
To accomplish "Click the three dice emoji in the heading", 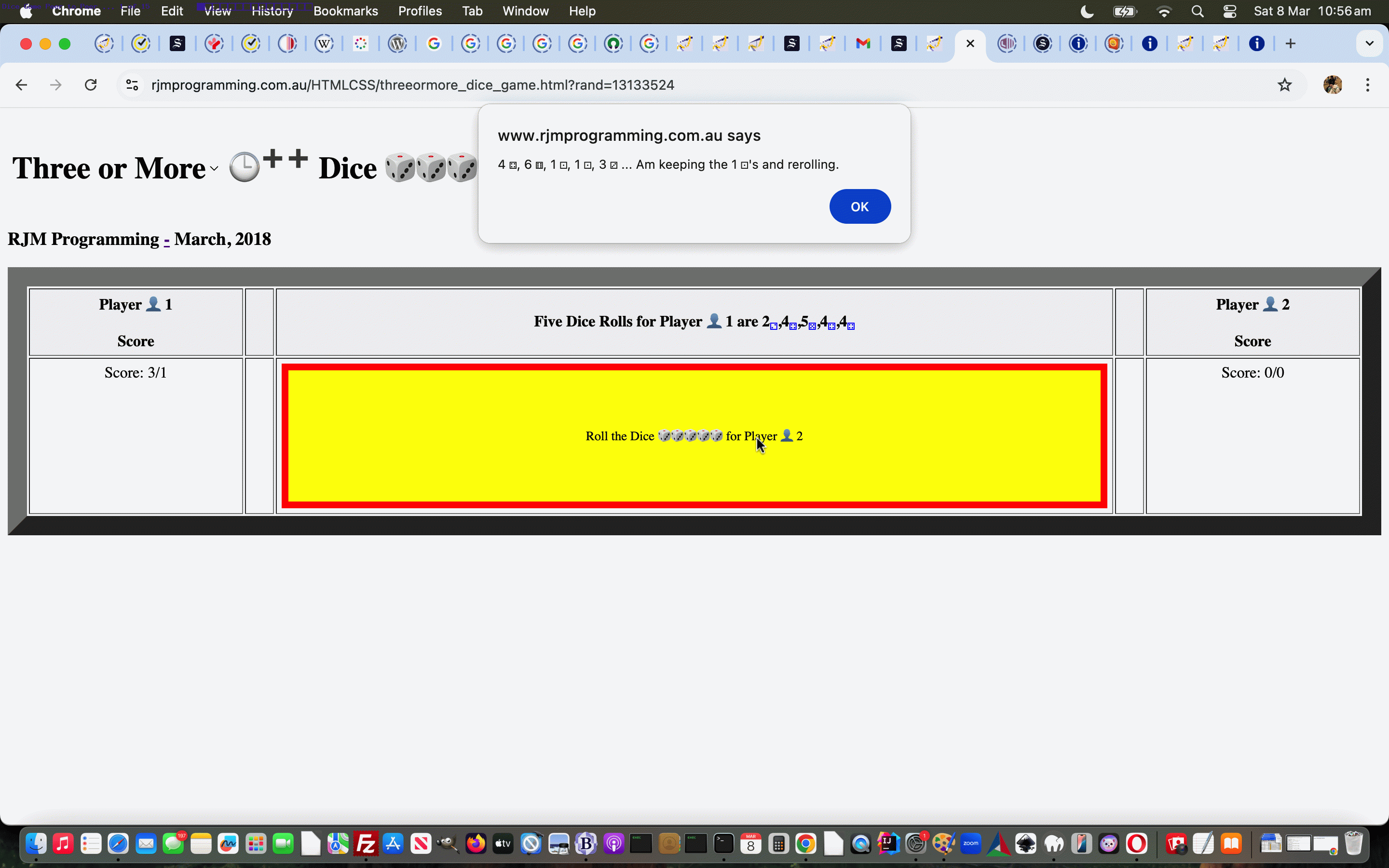I will tap(431, 168).
